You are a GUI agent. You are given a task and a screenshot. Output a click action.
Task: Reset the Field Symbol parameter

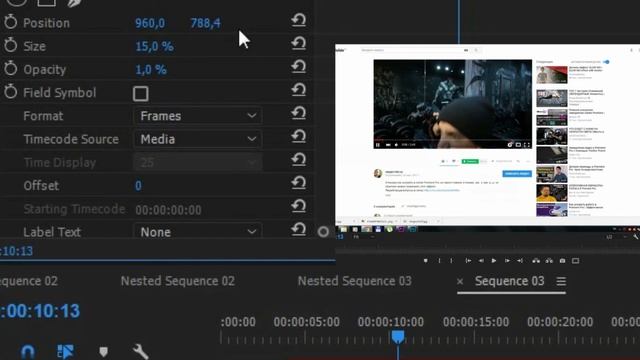pyautogui.click(x=299, y=90)
